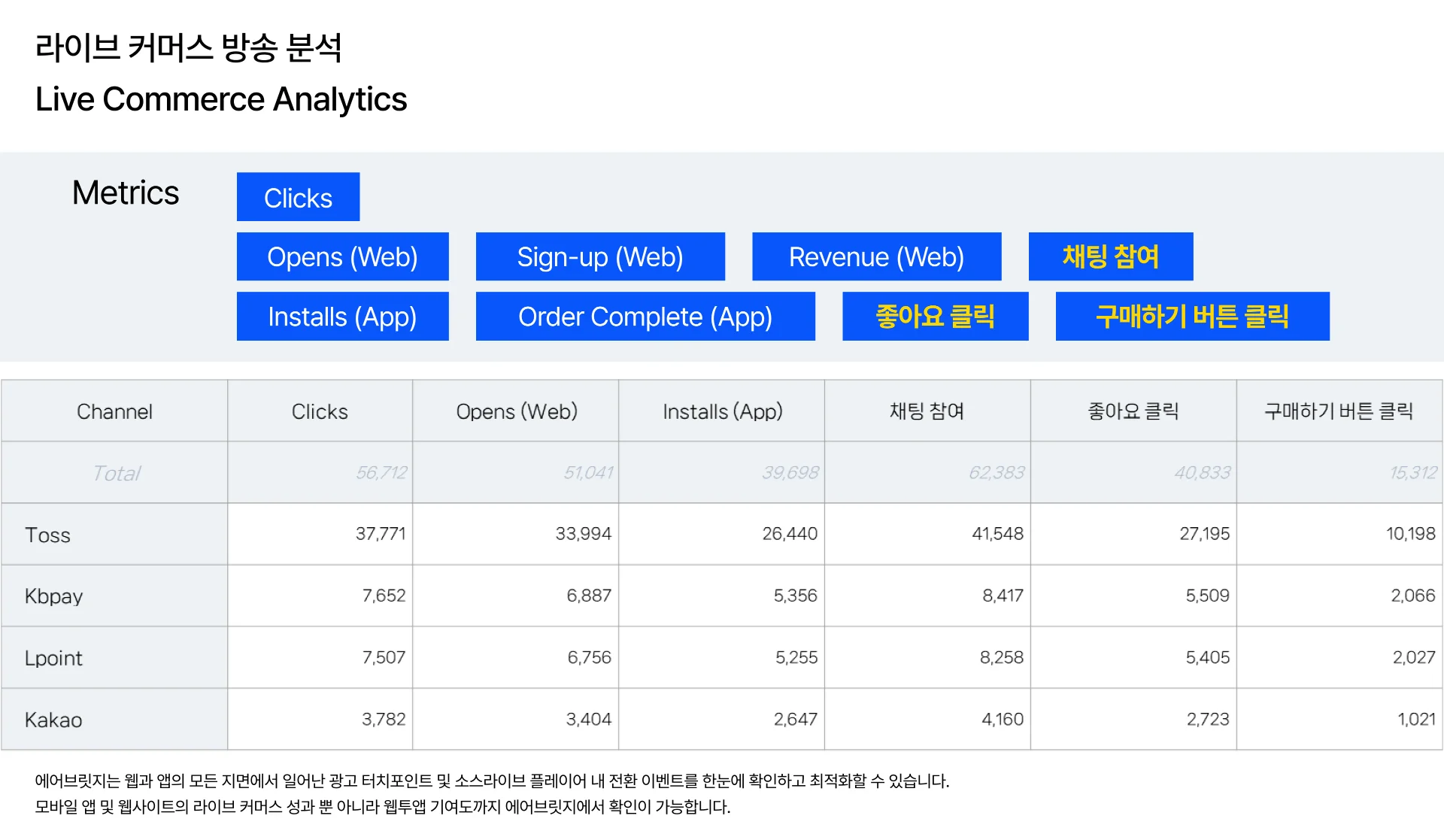Sort by Clicks column header
The height and width of the screenshot is (840, 1444).
[x=320, y=411]
